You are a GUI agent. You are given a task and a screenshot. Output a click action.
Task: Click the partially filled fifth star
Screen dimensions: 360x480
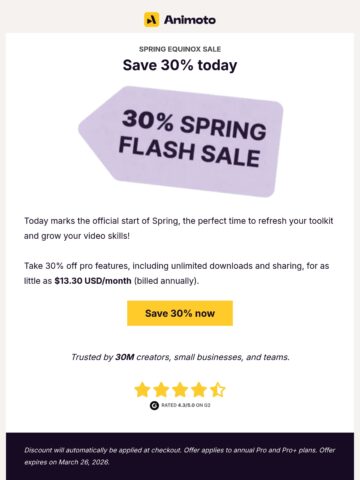coord(218,390)
